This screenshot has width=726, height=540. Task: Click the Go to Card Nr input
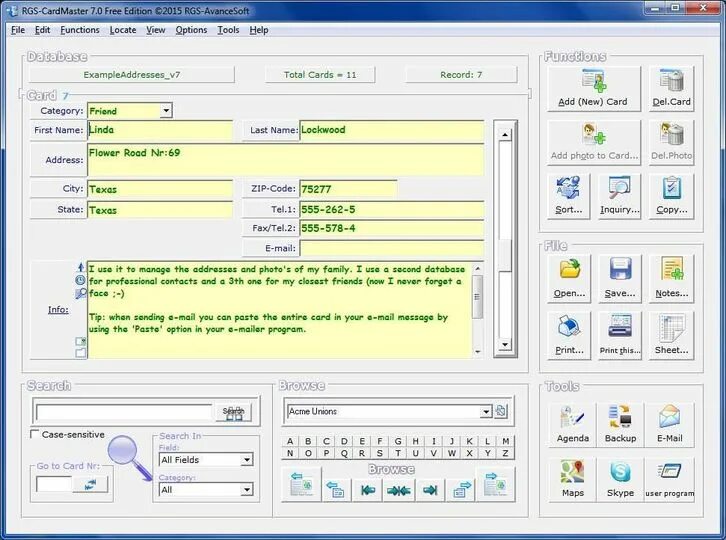[x=54, y=484]
